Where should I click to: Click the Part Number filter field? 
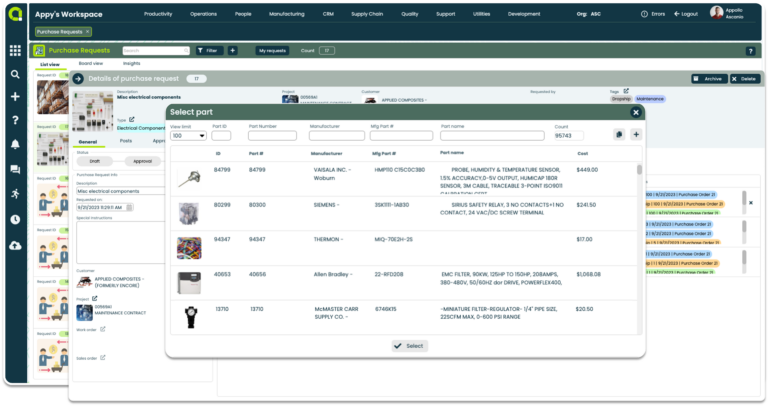tap(272, 136)
